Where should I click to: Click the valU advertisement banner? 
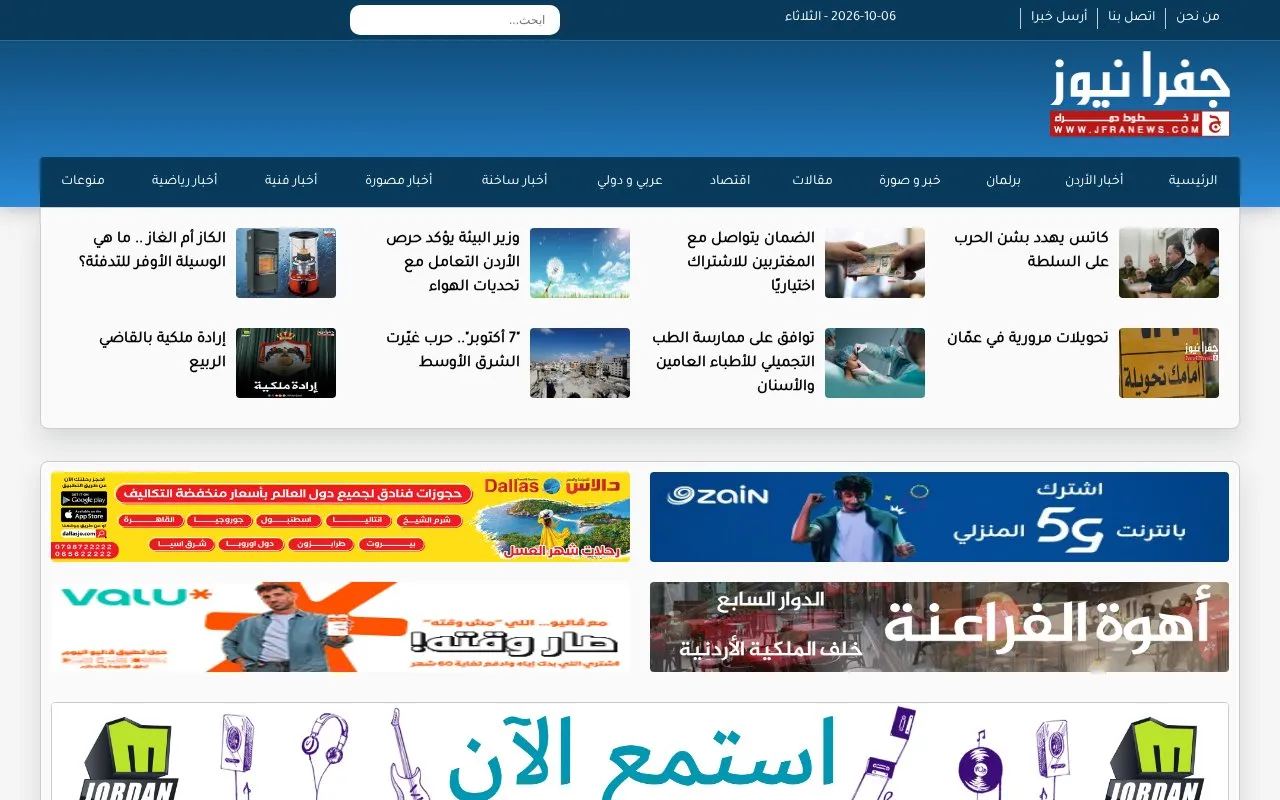340,627
